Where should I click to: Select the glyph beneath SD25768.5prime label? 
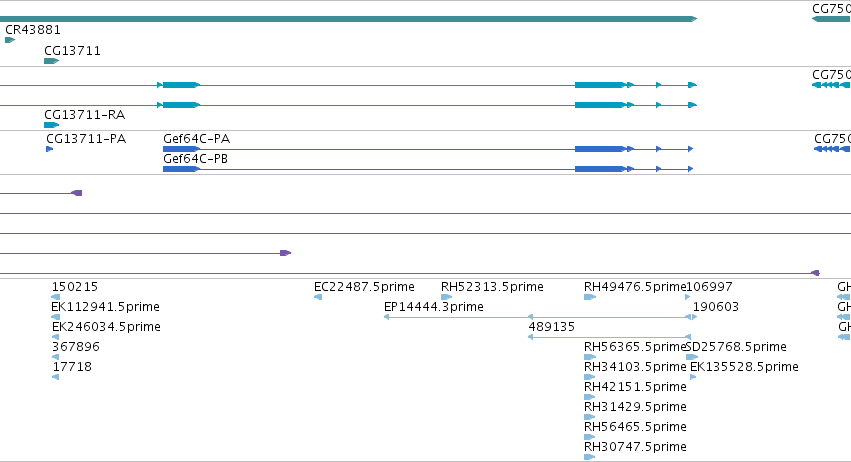[692, 357]
